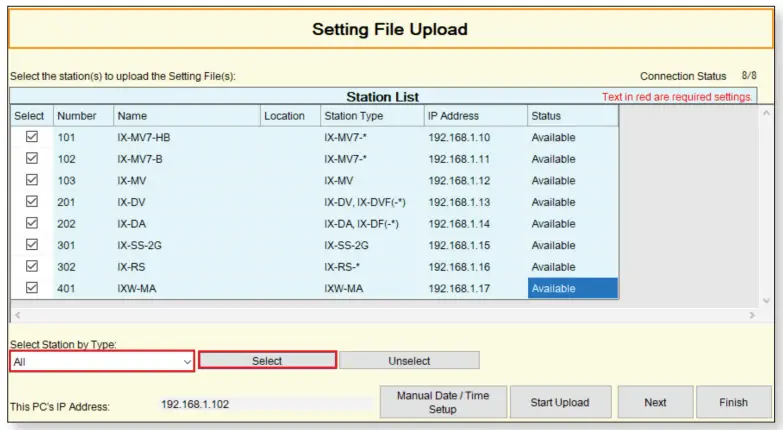Screen dimensions: 783x430
Task: Deselect the checkbox for station 202 IX-DA
Action: tap(32, 223)
